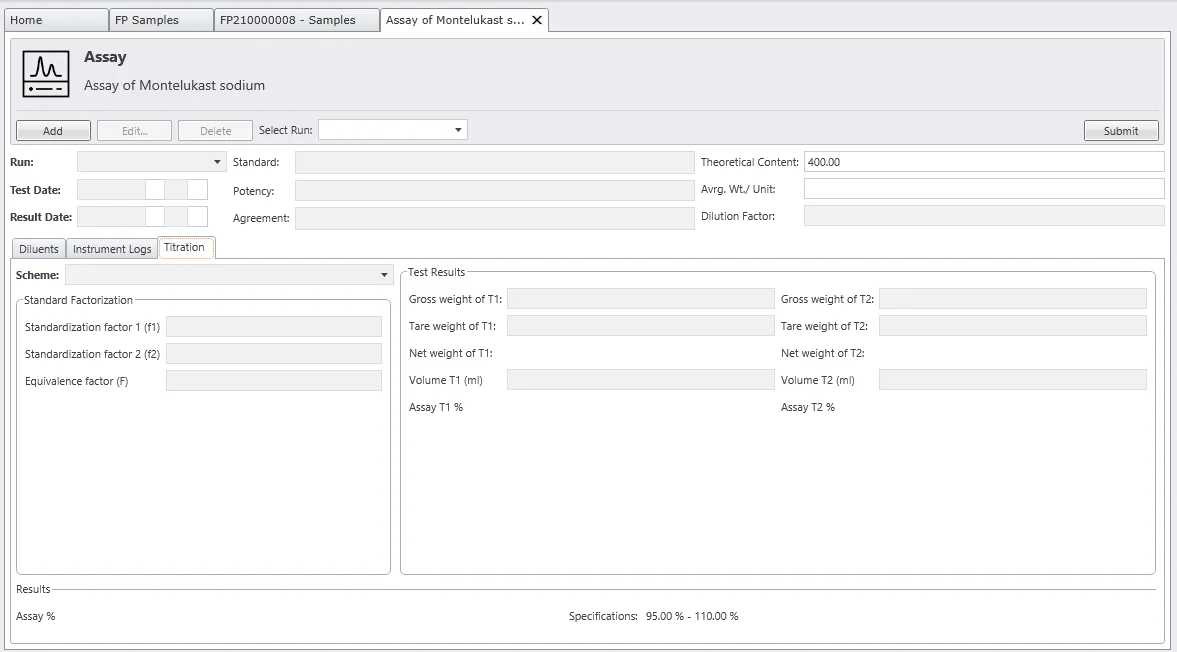This screenshot has width=1177, height=652.
Task: Switch to the Diluents tab
Action: pos(39,249)
